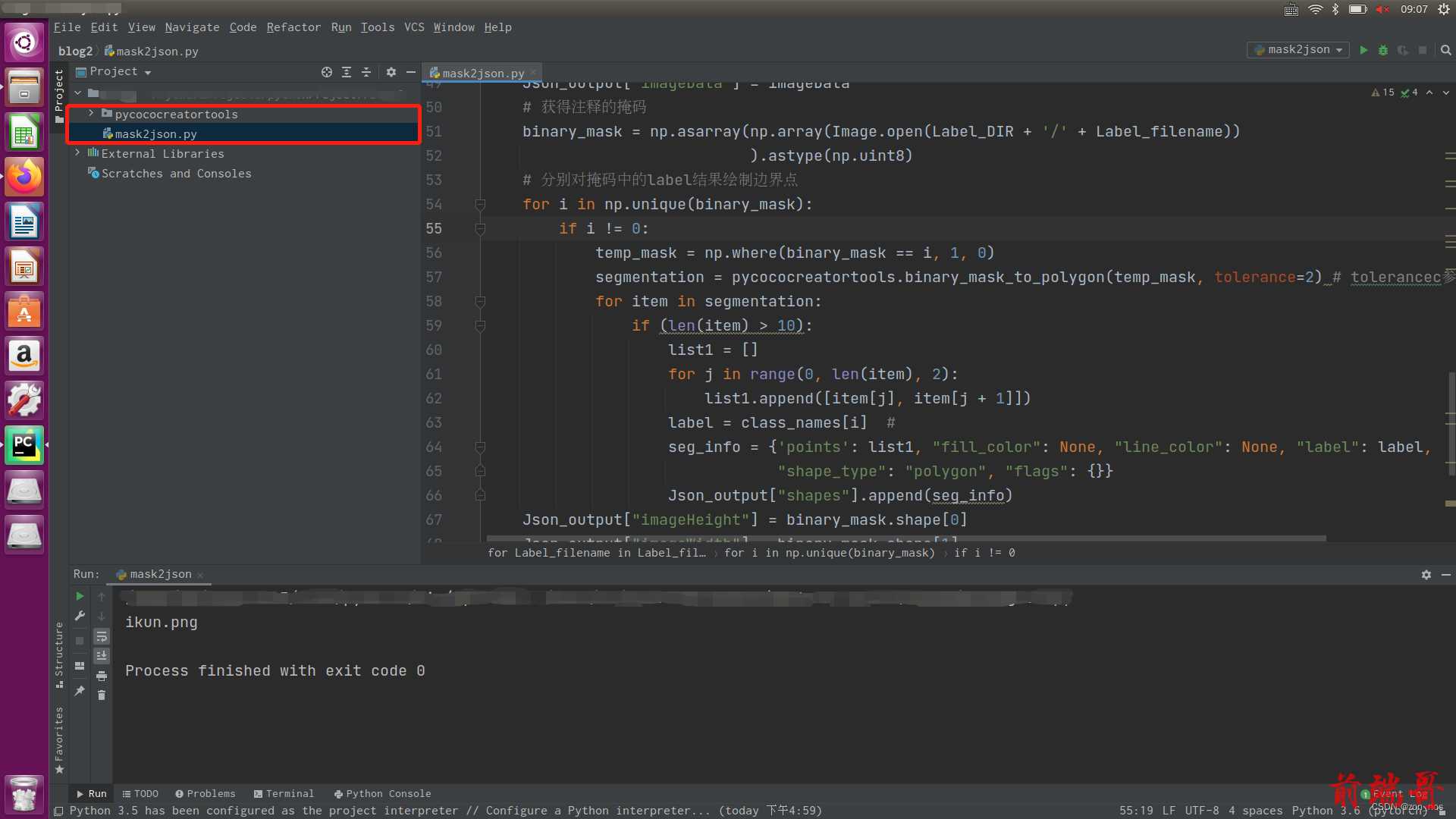This screenshot has height=819, width=1456.
Task: Click the up-arrow previous highlighted error icon
Action: [1429, 93]
